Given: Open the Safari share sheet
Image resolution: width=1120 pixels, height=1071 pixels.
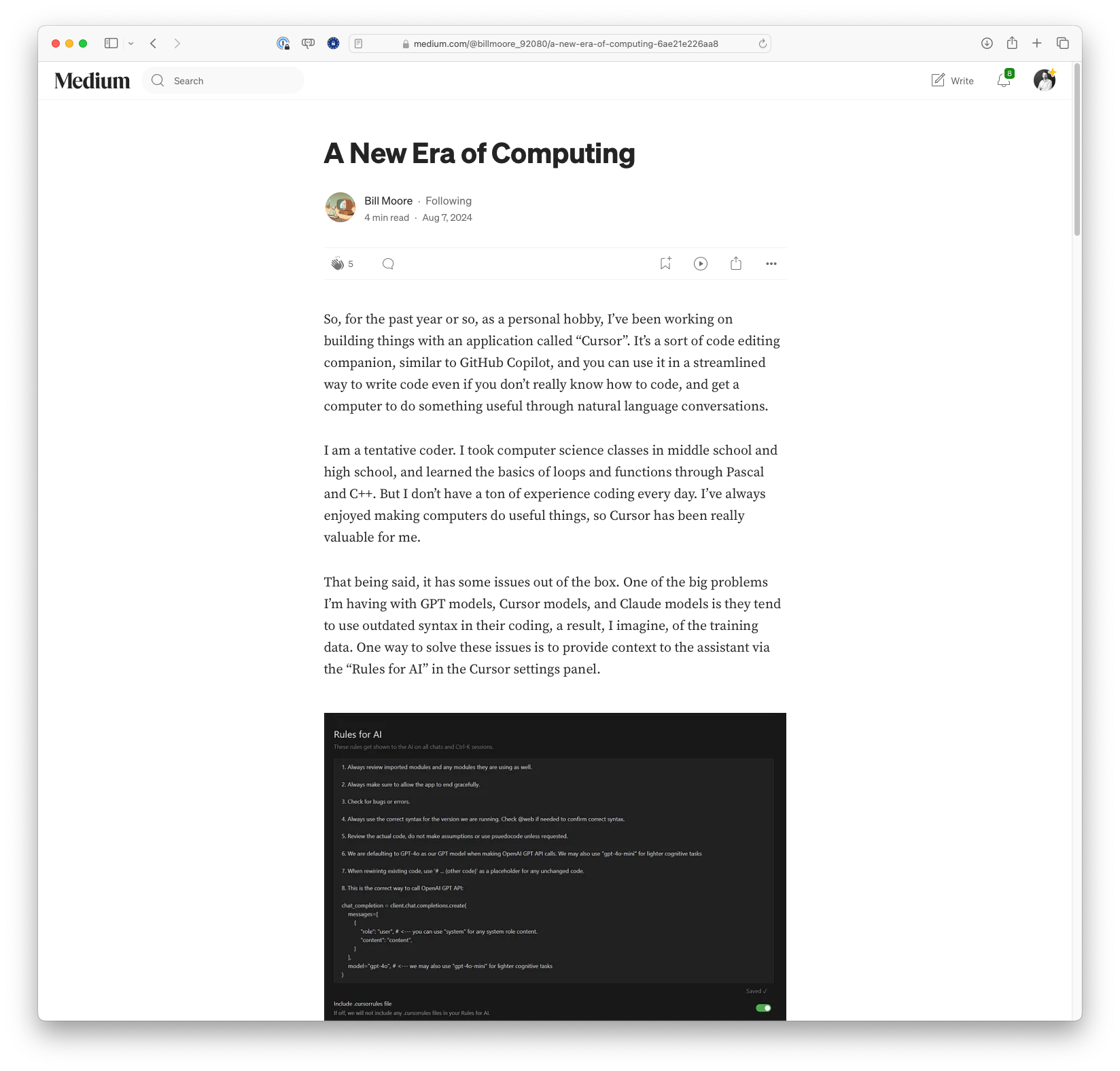Looking at the screenshot, I should click(x=1012, y=43).
